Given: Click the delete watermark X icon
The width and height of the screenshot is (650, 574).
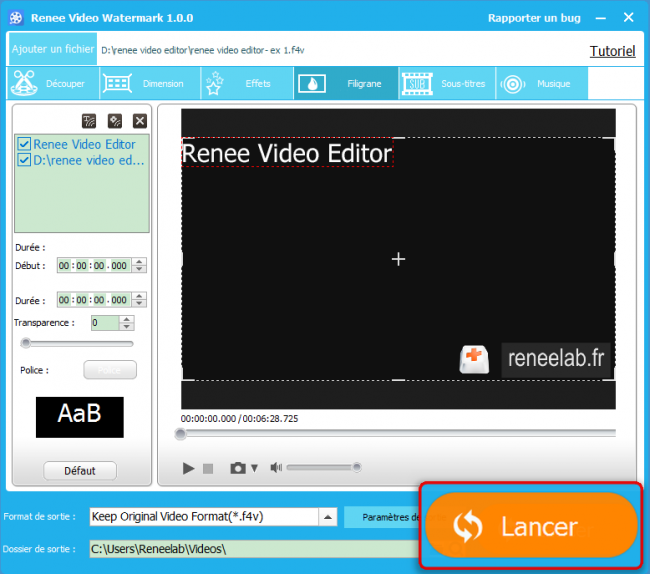Looking at the screenshot, I should [x=140, y=121].
